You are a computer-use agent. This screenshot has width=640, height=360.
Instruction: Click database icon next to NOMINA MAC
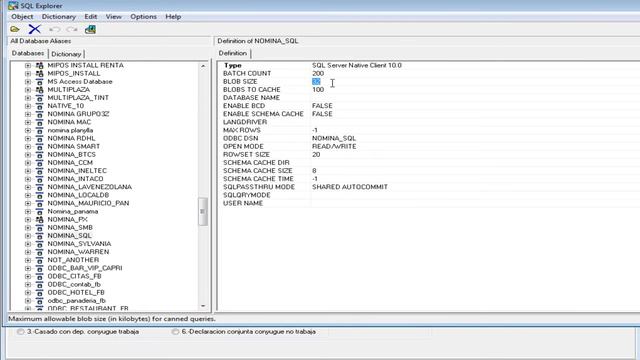point(39,122)
